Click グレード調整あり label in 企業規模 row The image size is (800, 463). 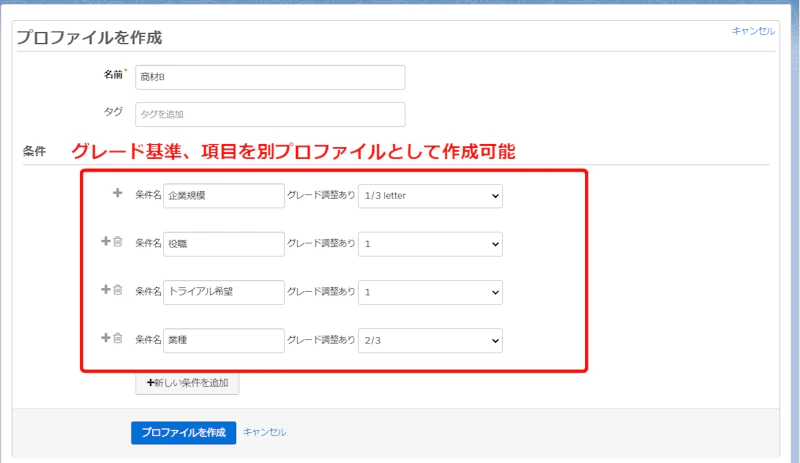(x=321, y=195)
